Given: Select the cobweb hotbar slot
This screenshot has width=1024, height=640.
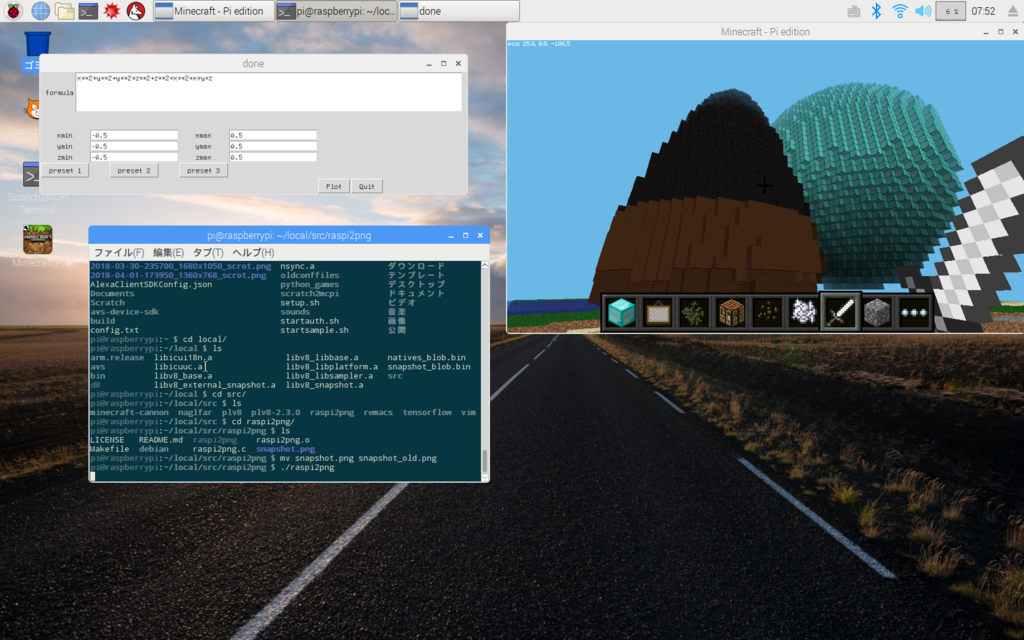Looking at the screenshot, I should [803, 312].
